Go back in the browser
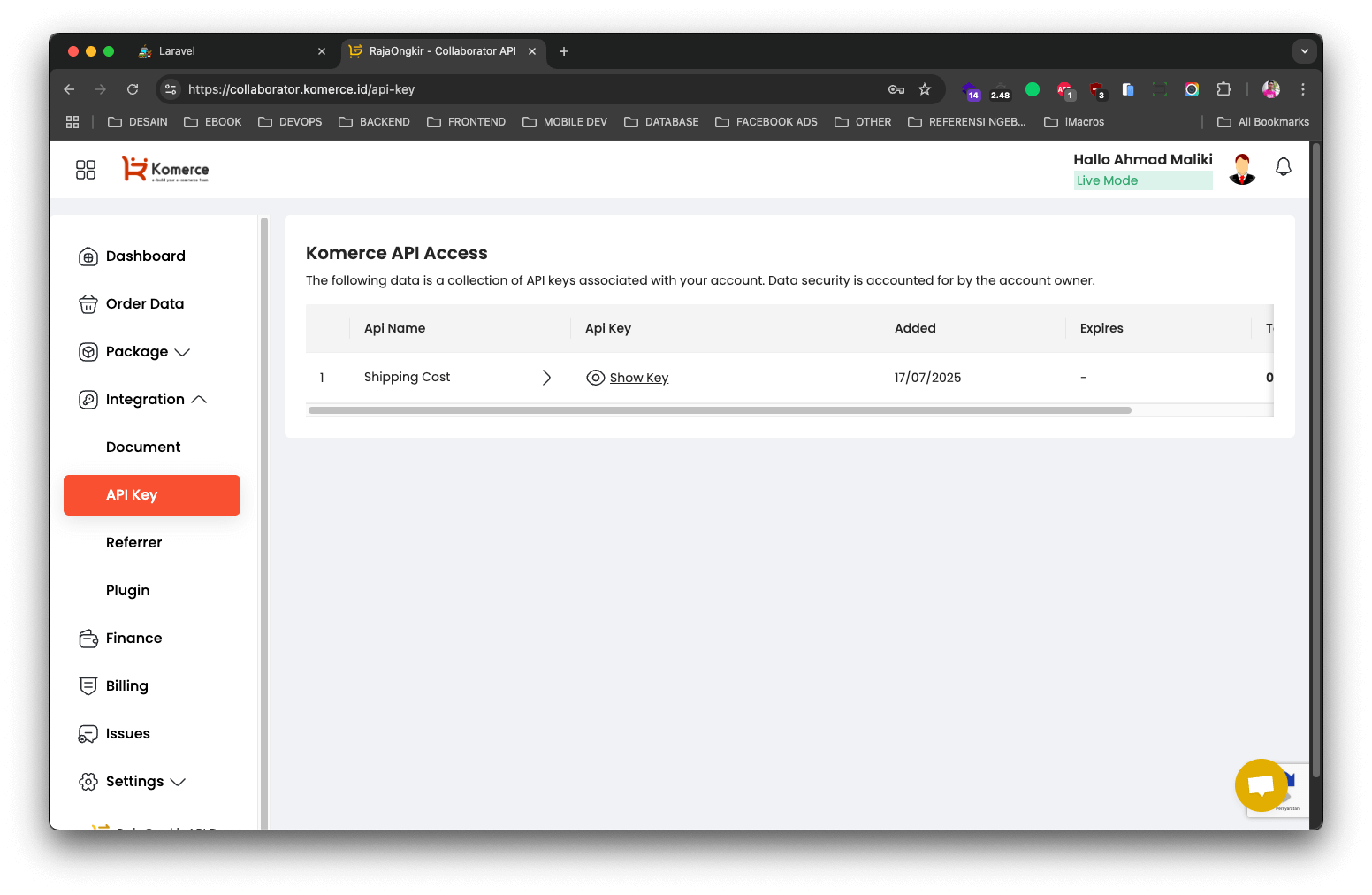1372x895 pixels. coord(69,89)
